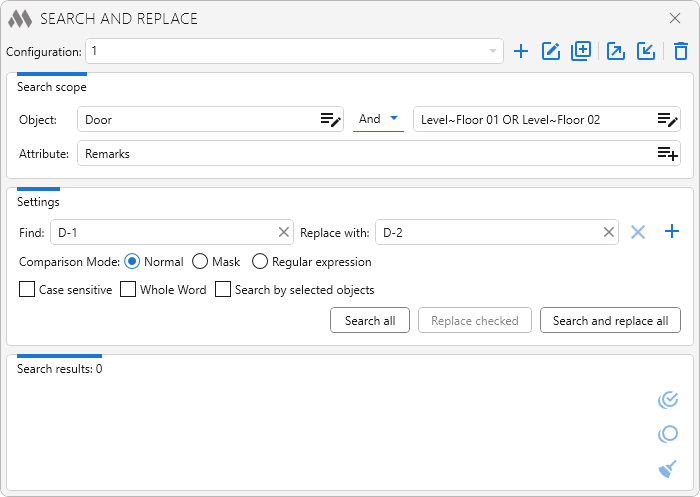Delete configuration with the trash icon
This screenshot has width=700, height=497.
pos(680,51)
